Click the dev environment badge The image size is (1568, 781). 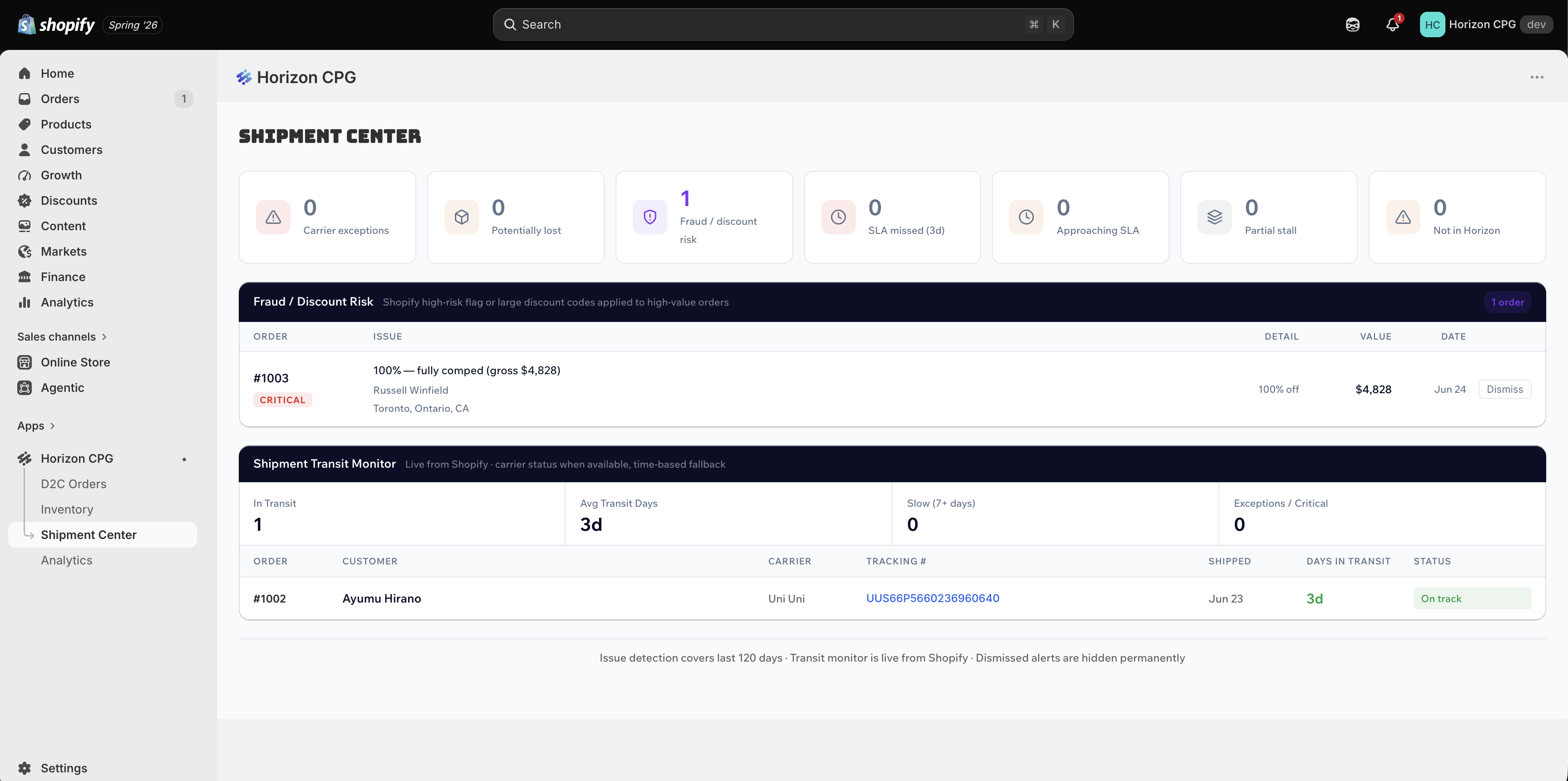(x=1536, y=25)
